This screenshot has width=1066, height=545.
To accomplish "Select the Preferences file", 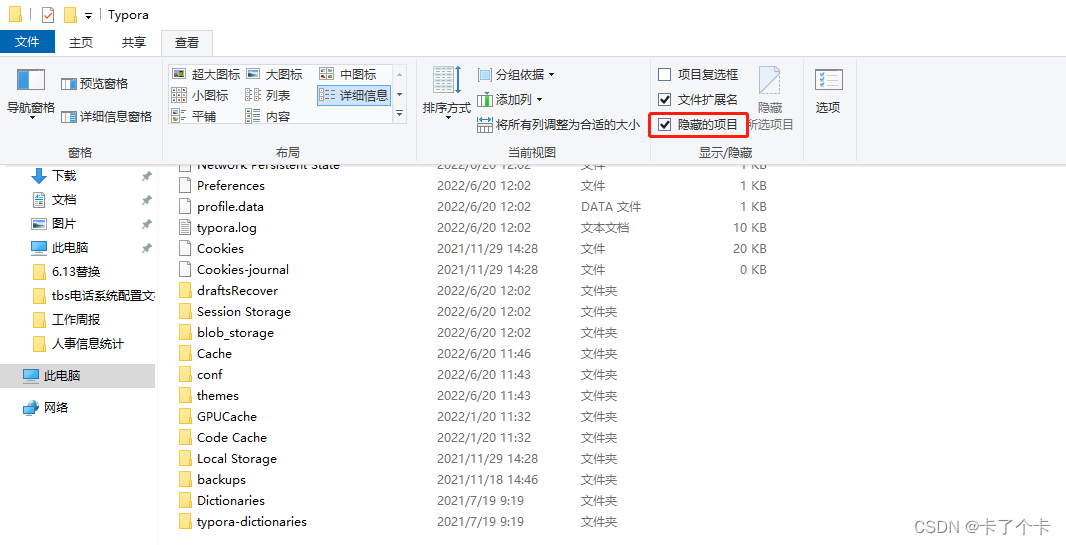I will [230, 186].
